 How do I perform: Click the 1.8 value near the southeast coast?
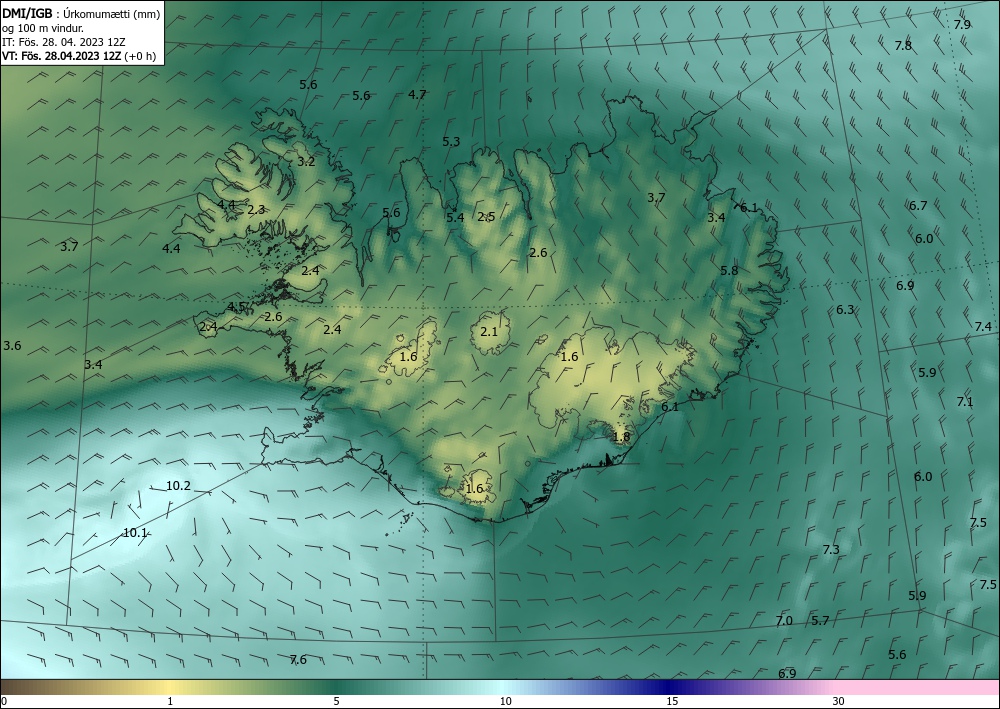pos(621,437)
